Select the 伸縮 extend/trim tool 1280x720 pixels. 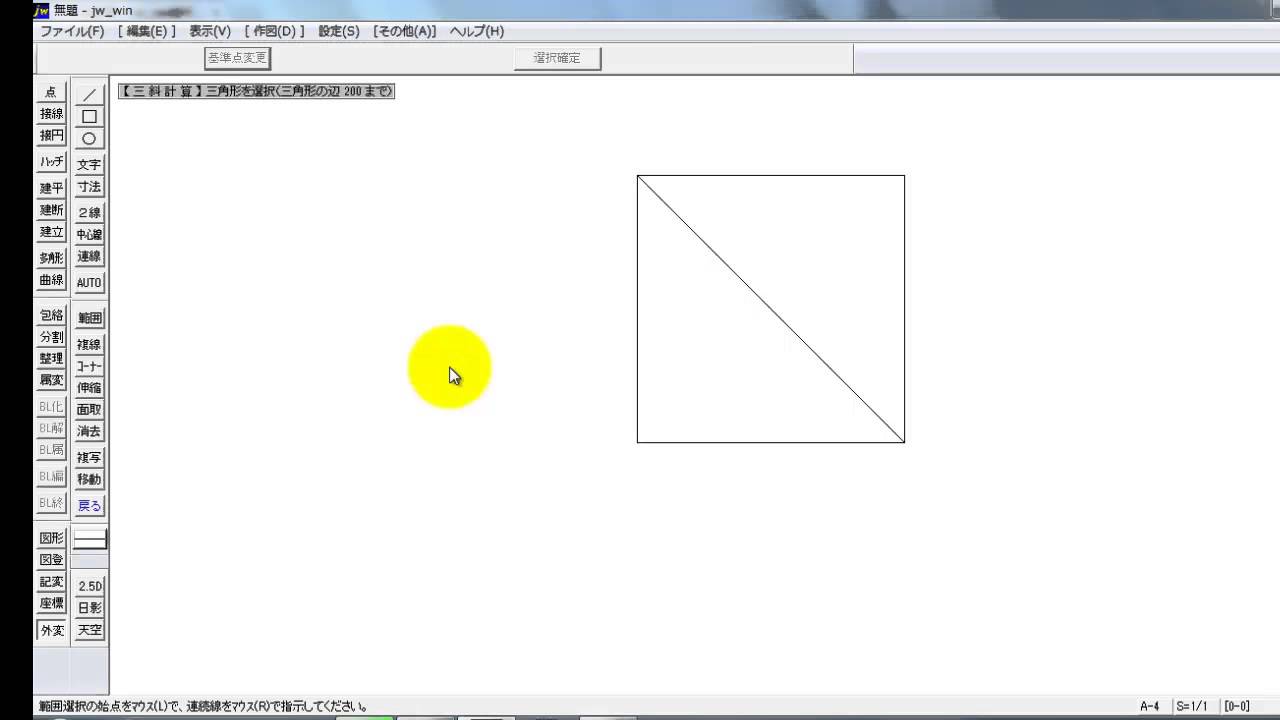click(x=89, y=388)
